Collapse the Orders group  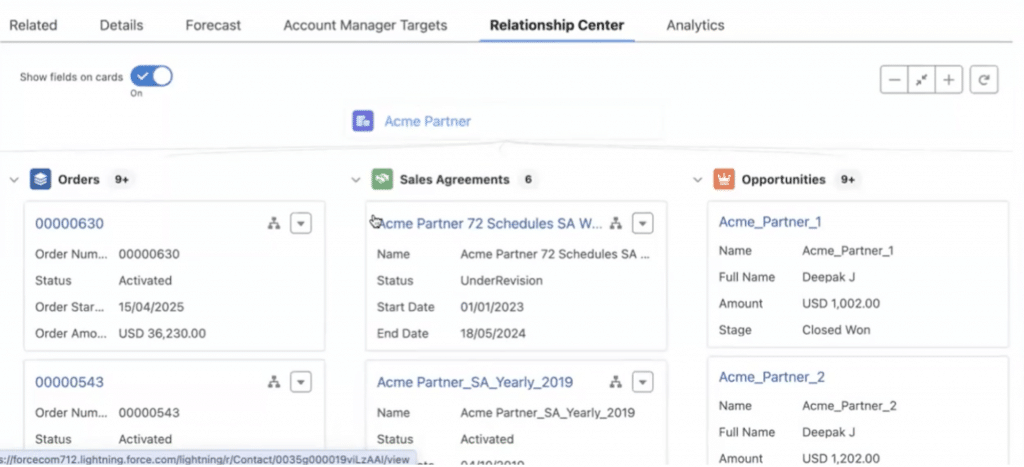pos(14,180)
